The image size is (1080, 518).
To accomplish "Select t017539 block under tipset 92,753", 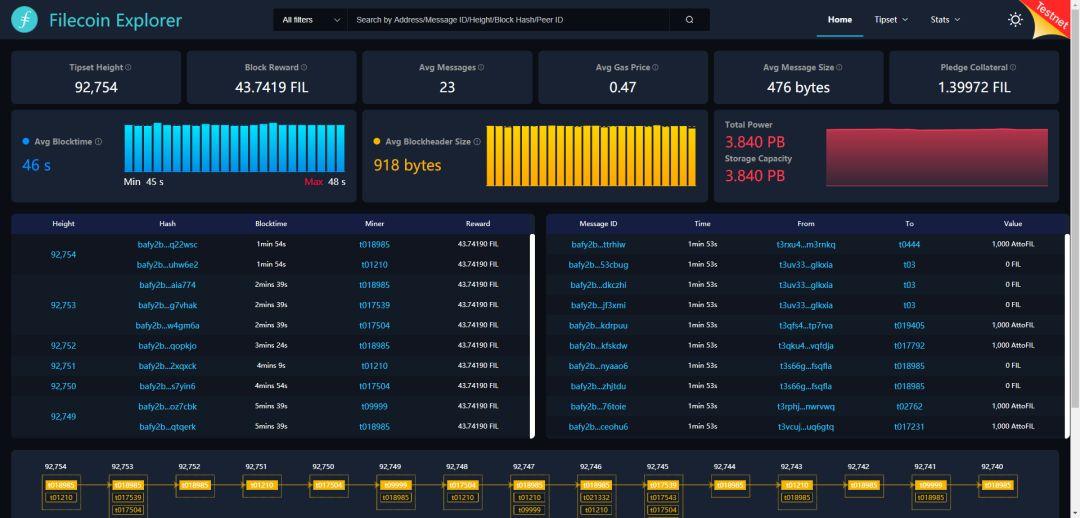I will tap(128, 497).
